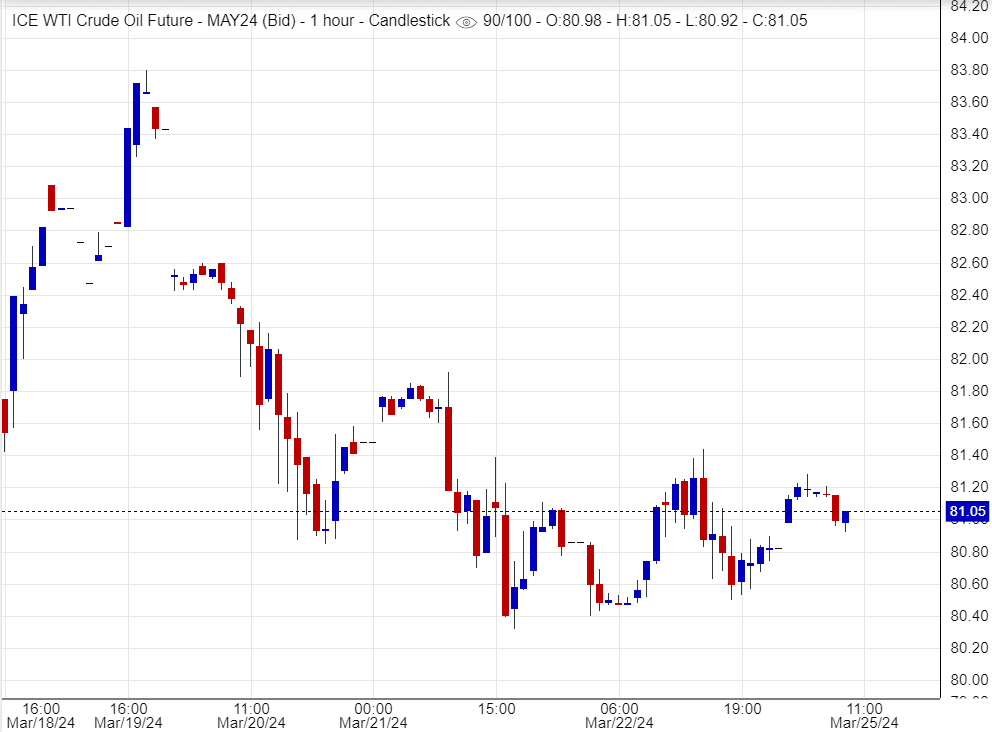
Task: Select the Mar/20/24 11:00 time label
Action: (x=251, y=714)
